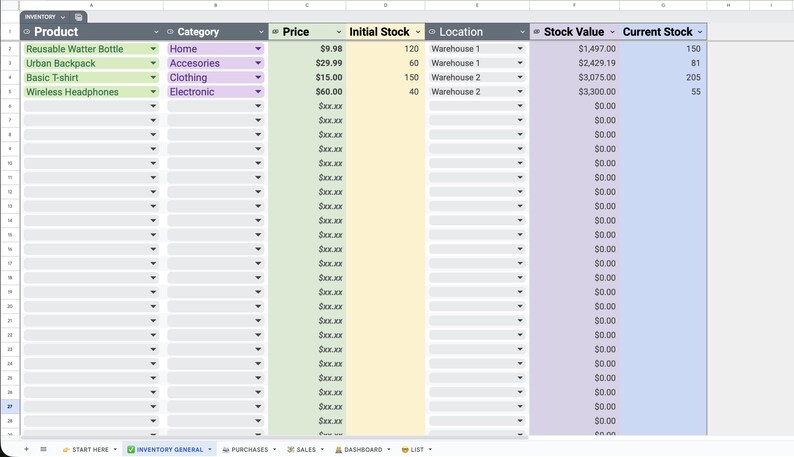Click the column type icon beside Product header
This screenshot has height=457, width=794.
point(27,31)
